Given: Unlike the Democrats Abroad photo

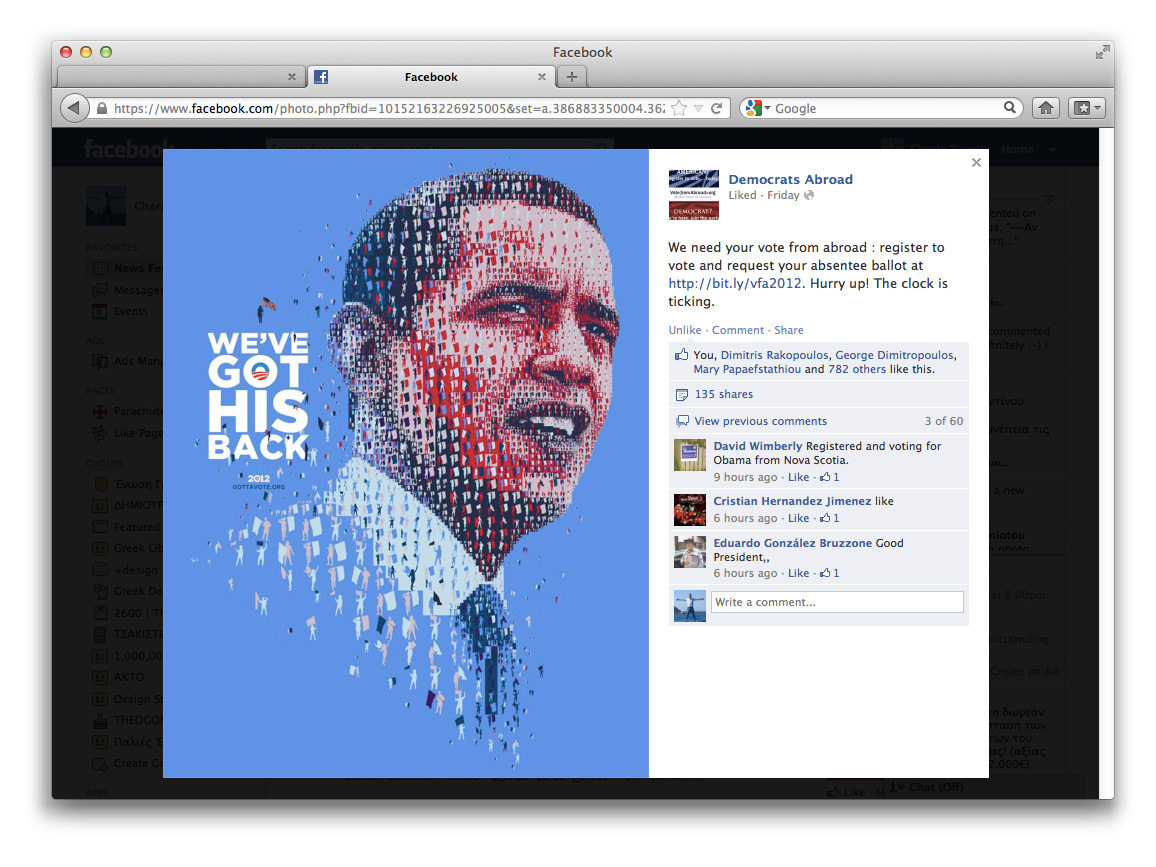Looking at the screenshot, I should pos(685,330).
